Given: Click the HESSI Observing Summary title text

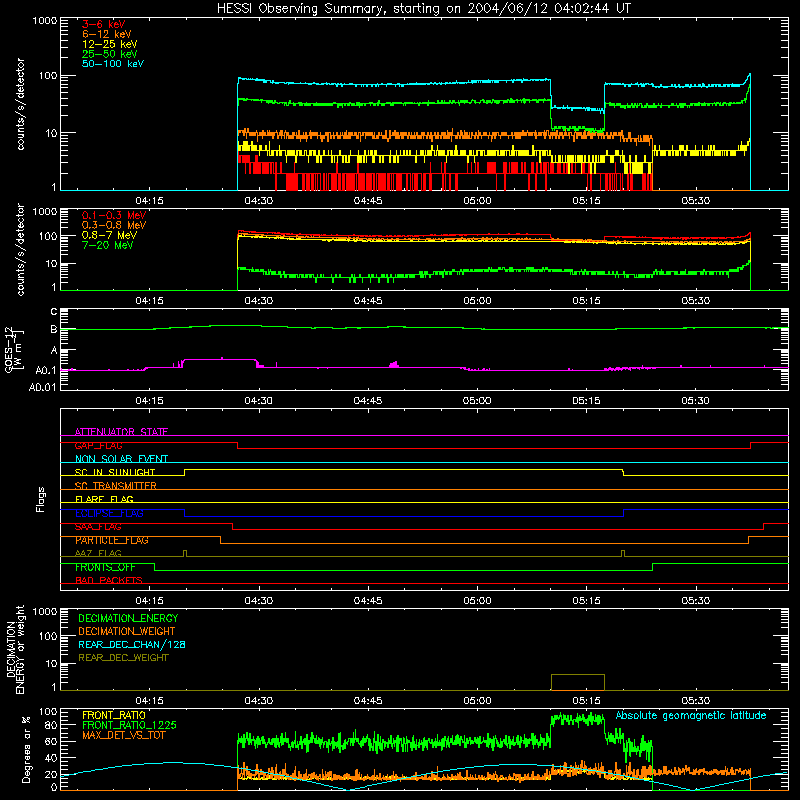Looking at the screenshot, I should [423, 8].
